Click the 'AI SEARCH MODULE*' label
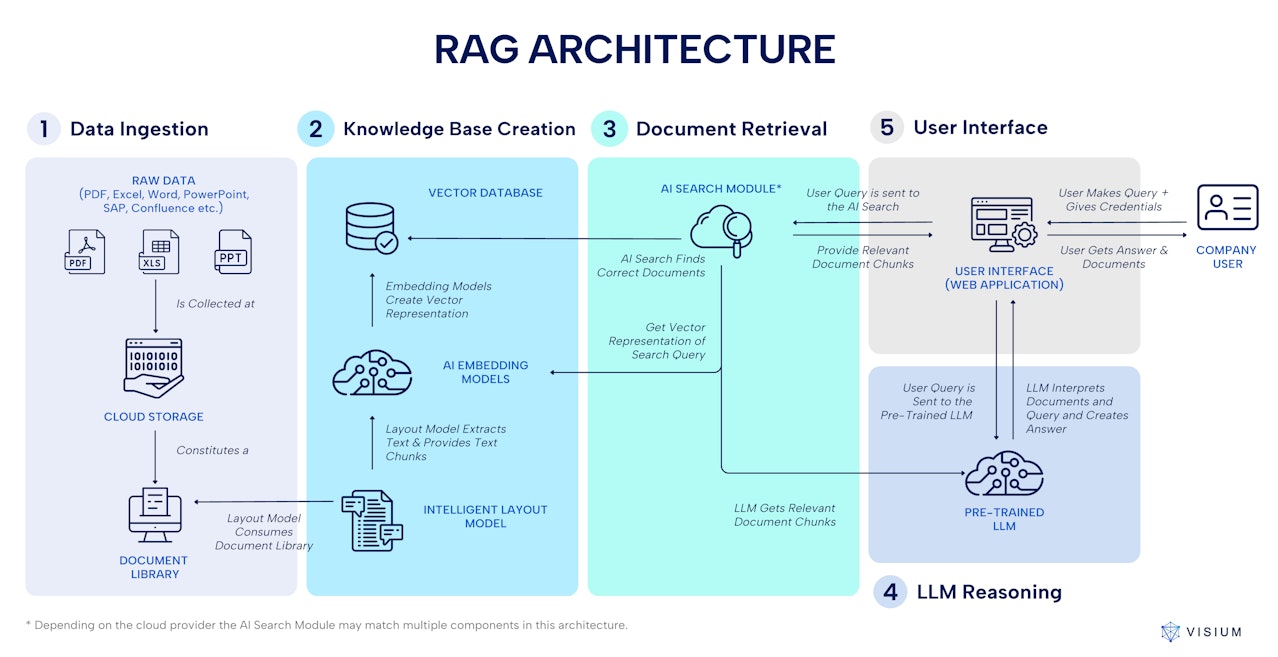The width and height of the screenshot is (1278, 657). point(721,188)
